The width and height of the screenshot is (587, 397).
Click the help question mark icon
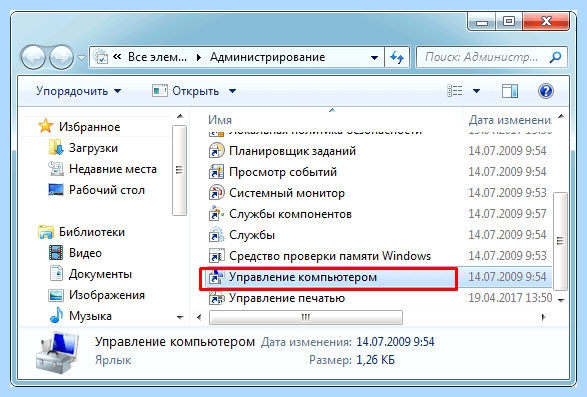(546, 91)
